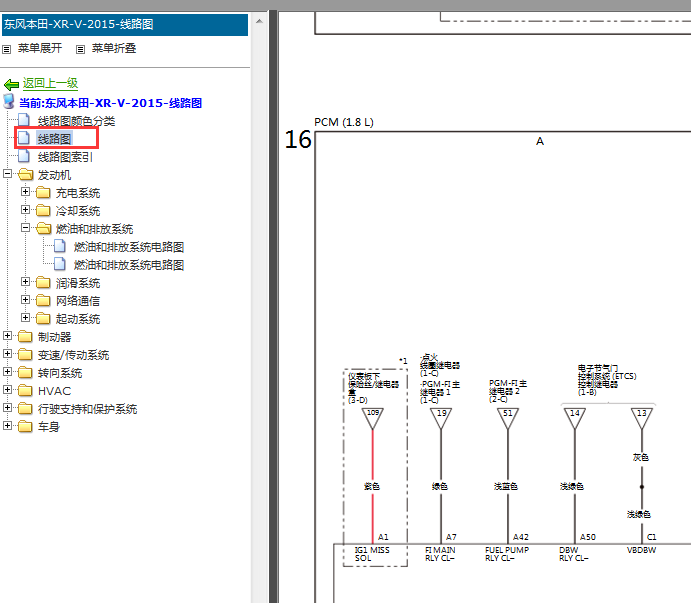Select the 车身 folder label

(48, 427)
